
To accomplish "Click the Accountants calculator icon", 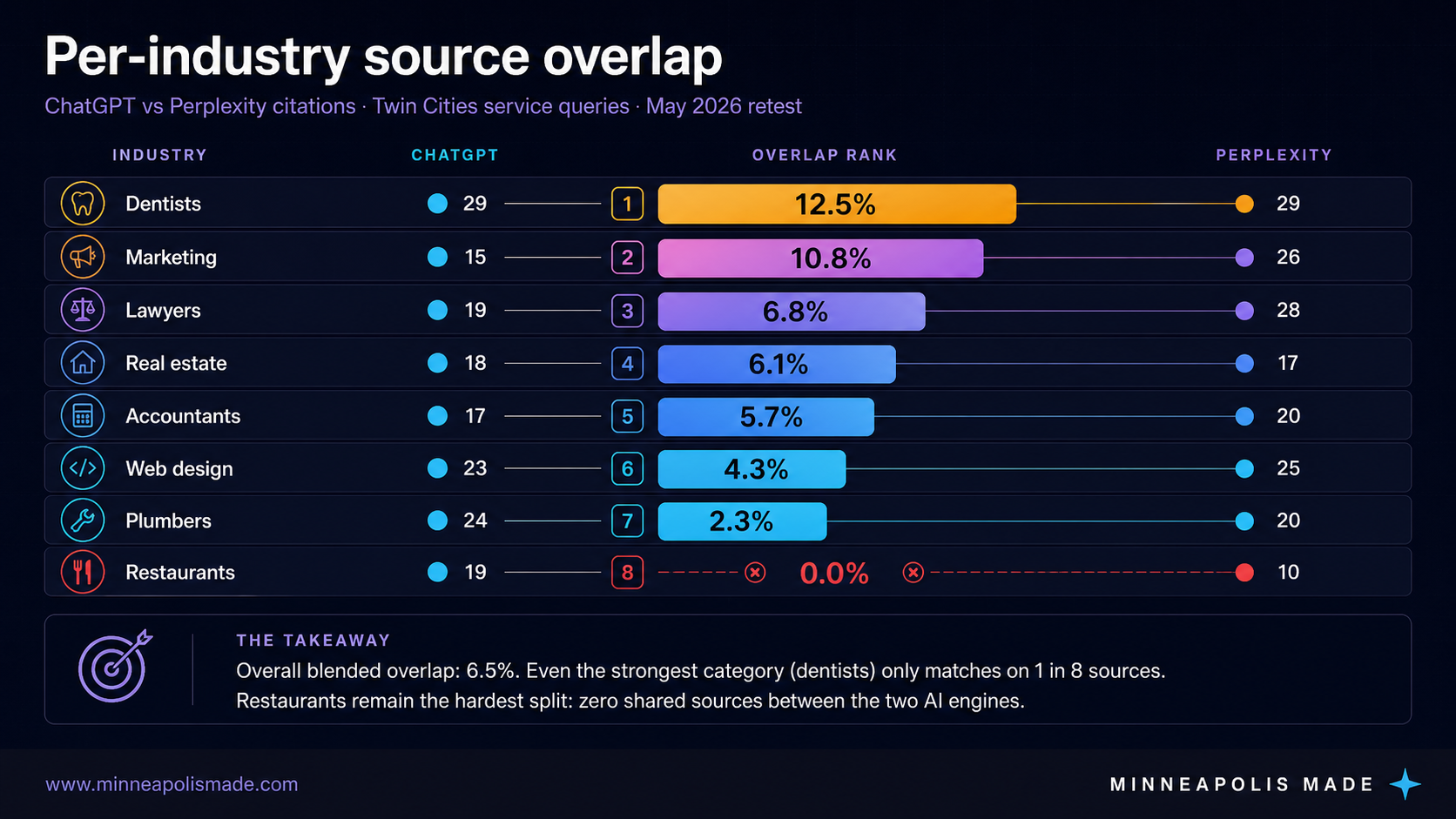I will 83,416.
